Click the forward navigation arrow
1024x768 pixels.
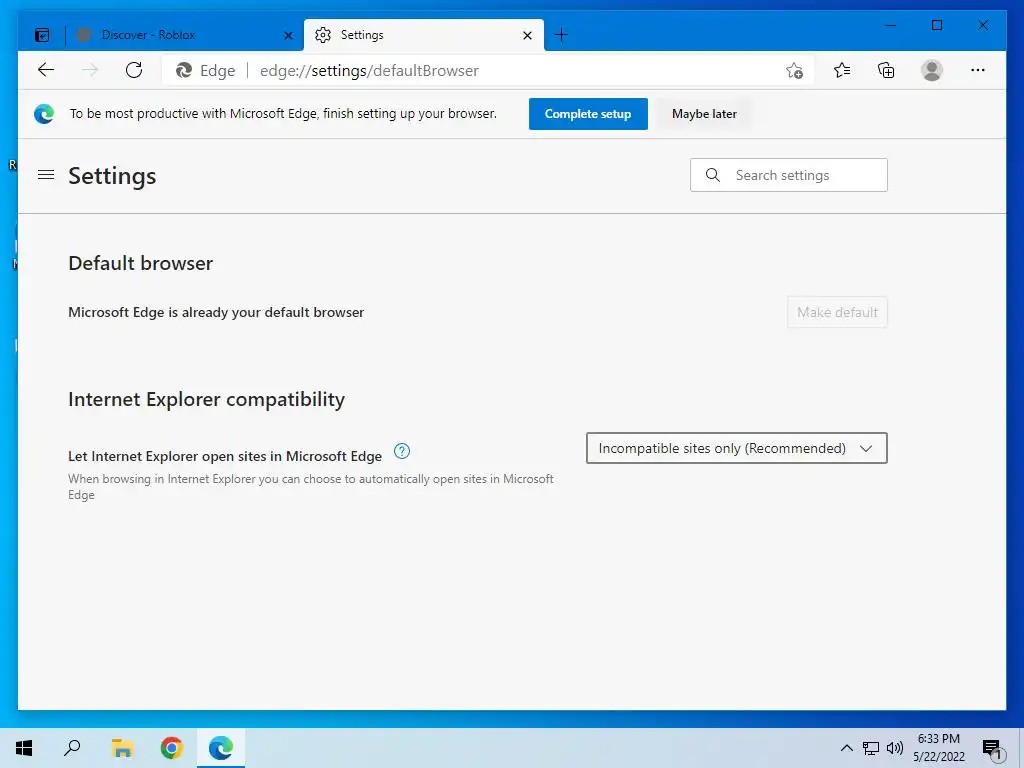(90, 71)
